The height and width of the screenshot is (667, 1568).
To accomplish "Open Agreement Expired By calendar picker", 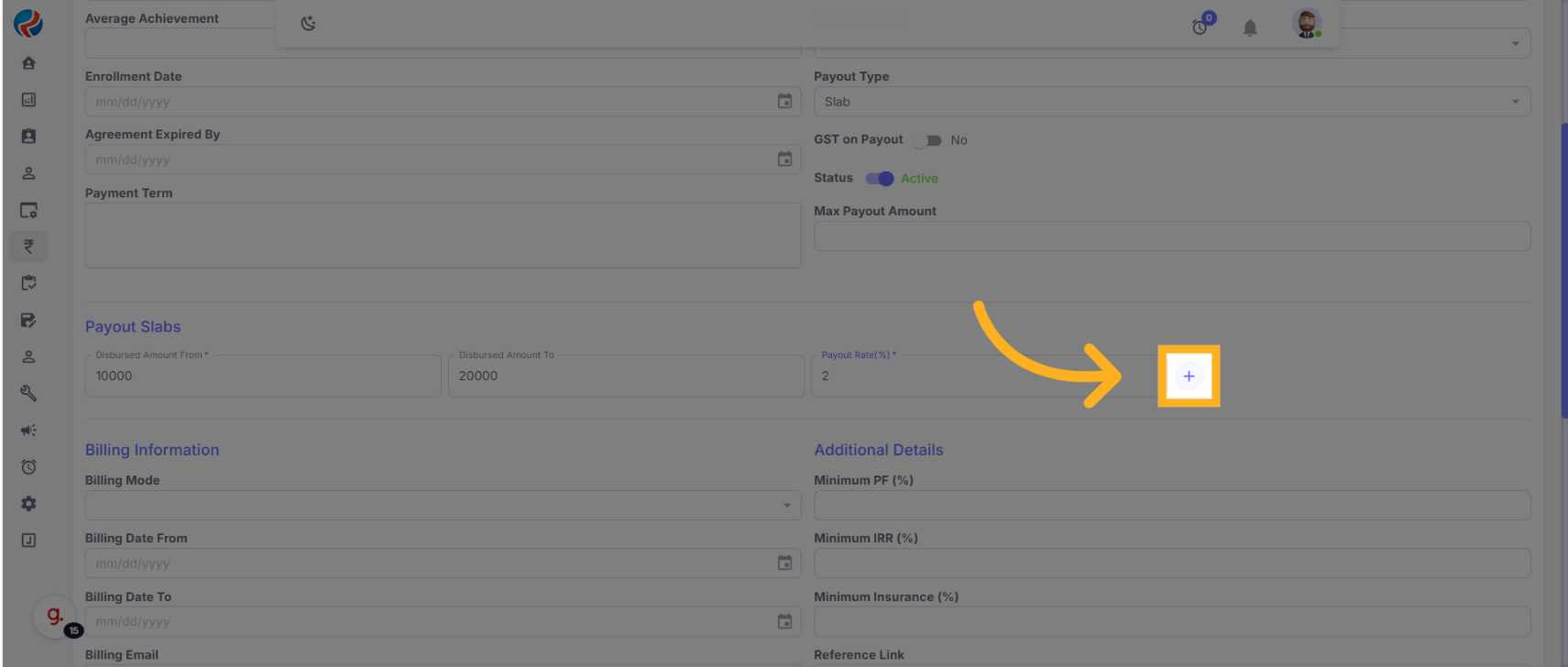I will (x=784, y=159).
